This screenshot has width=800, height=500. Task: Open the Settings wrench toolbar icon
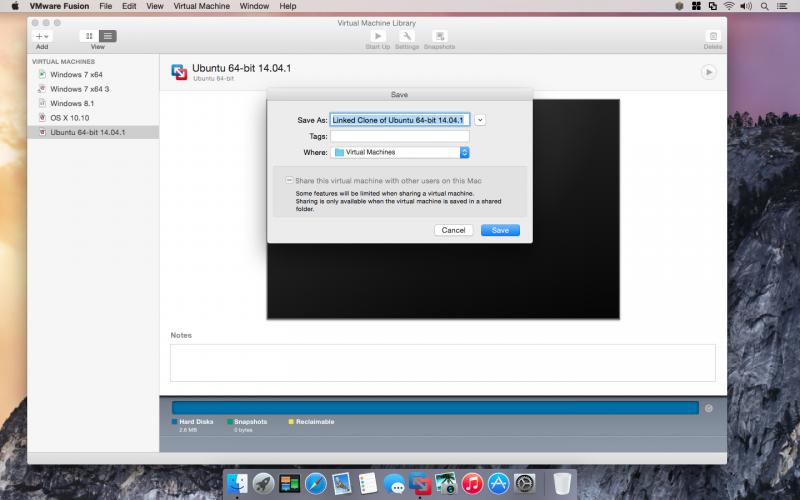407,36
